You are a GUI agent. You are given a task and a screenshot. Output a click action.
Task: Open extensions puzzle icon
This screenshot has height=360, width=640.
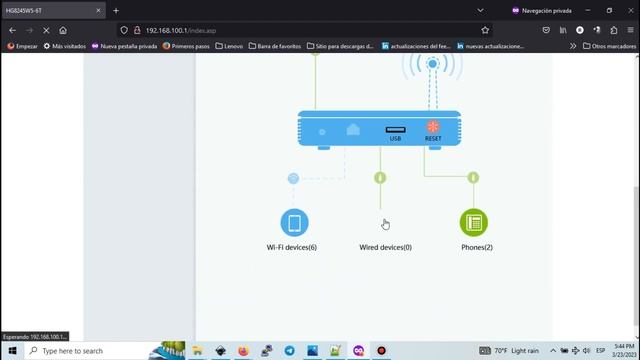(x=614, y=30)
